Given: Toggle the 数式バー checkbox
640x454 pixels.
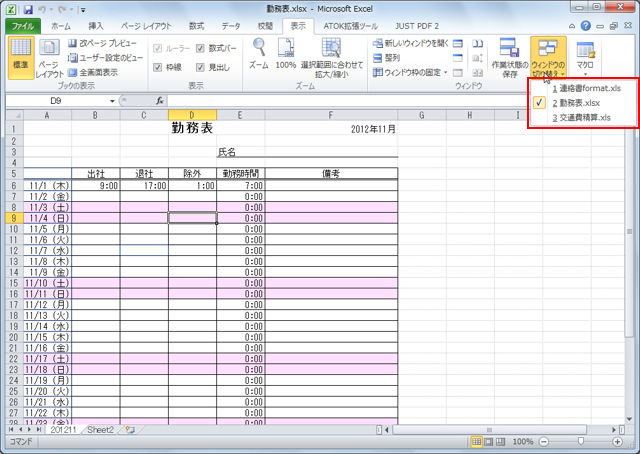Looking at the screenshot, I should coord(200,48).
